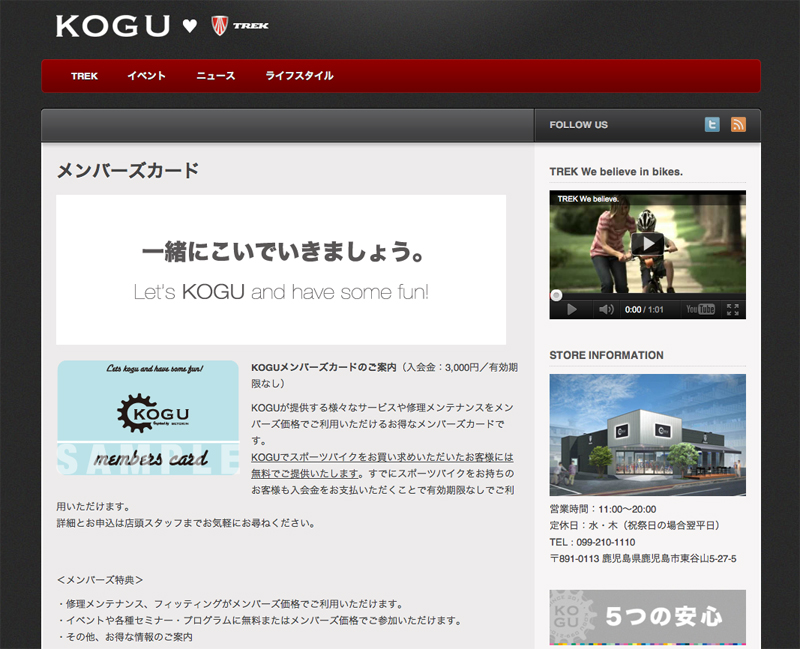Click the メンバーズカード page heading

pos(128,170)
